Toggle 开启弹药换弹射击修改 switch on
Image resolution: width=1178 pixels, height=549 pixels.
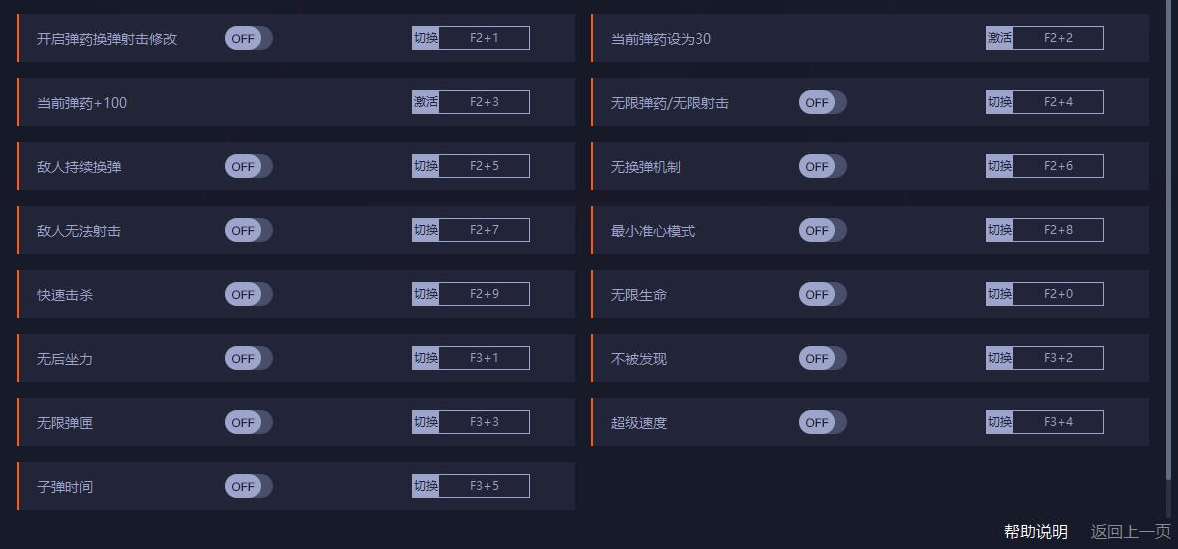coord(248,38)
